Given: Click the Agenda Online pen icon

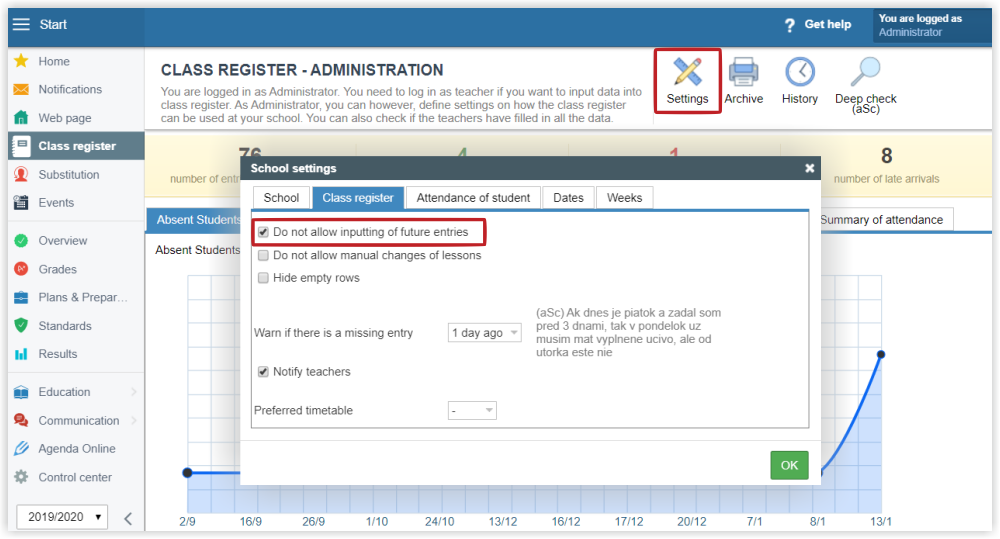Looking at the screenshot, I should click(x=21, y=448).
